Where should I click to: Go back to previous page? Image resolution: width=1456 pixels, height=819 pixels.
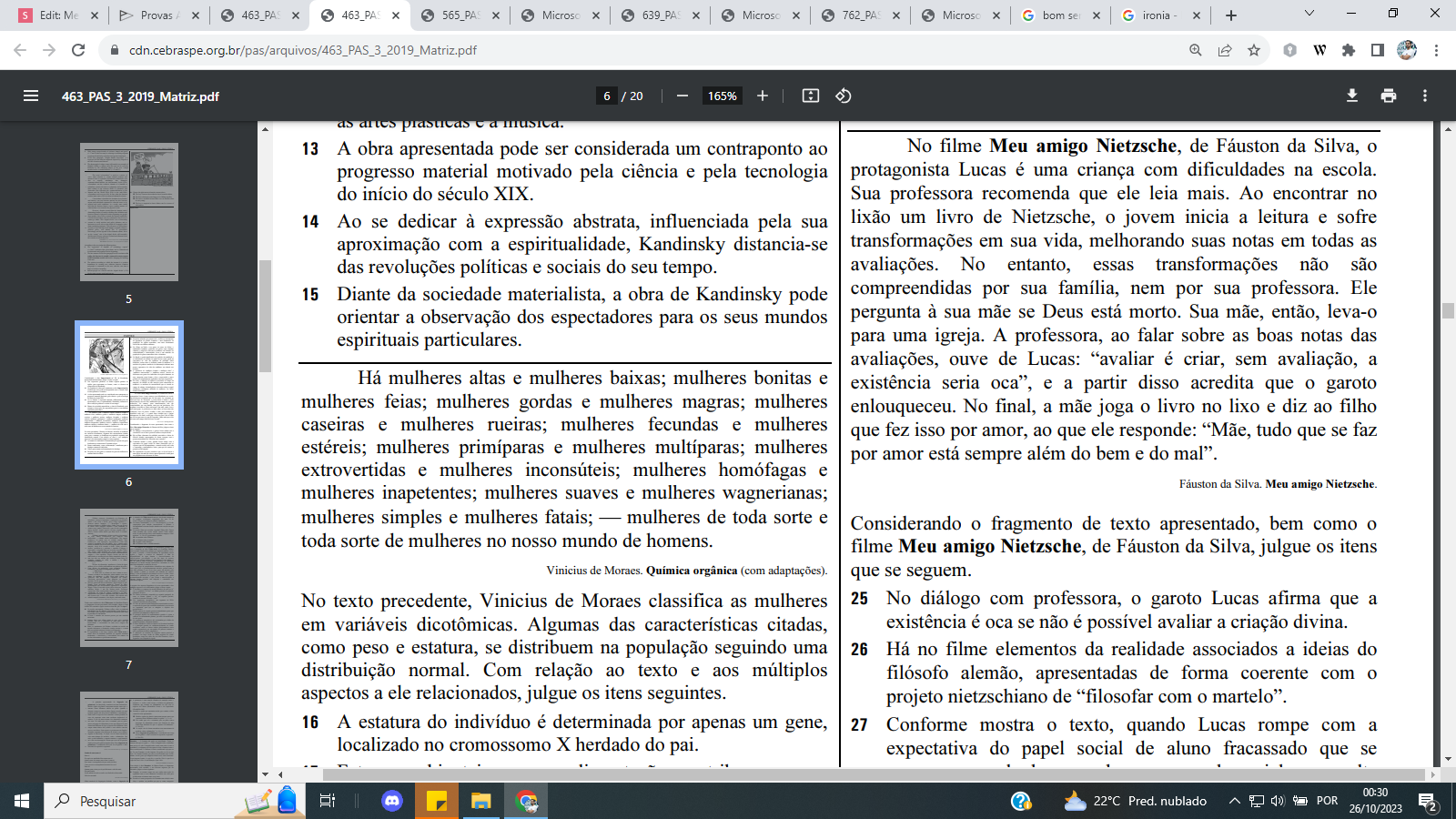pos(20,50)
